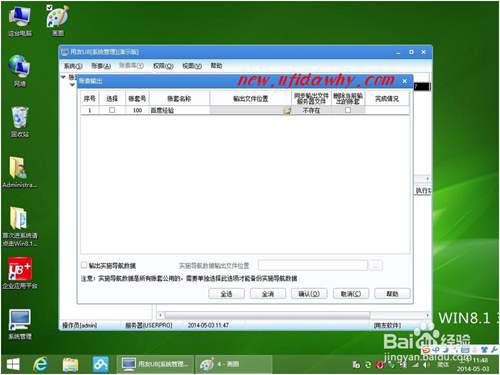Click the 账套号 cell showing 100

click(137, 110)
